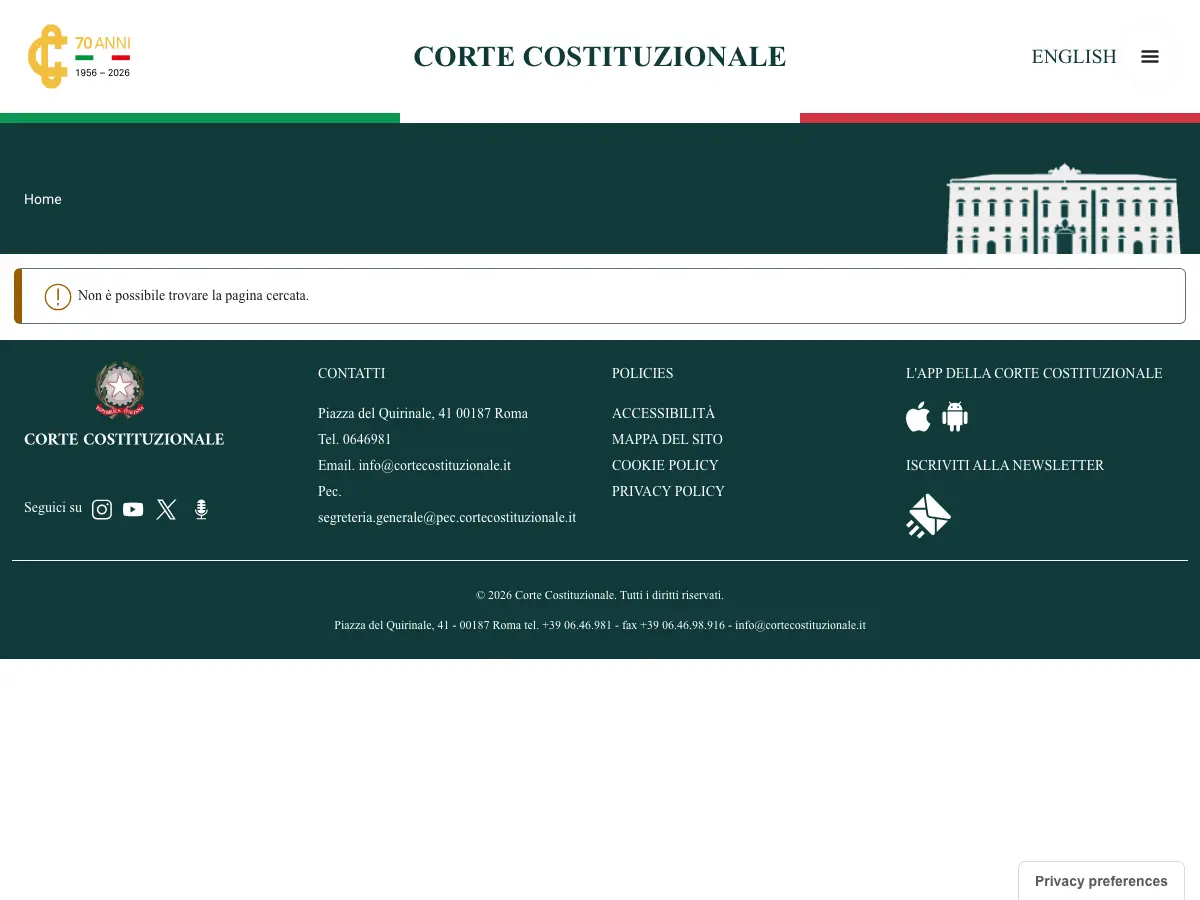Image resolution: width=1200 pixels, height=900 pixels.
Task: Open the ACCESSIBILITÀ policy link
Action: 664,414
